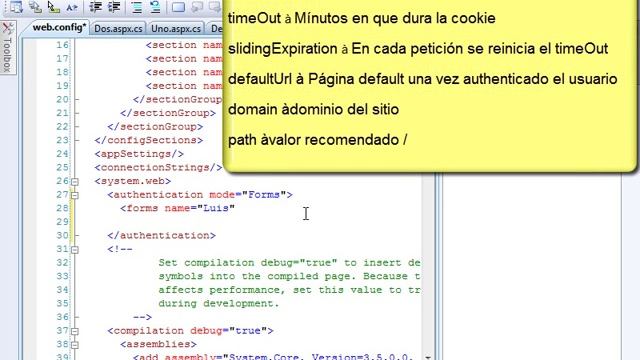Viewport: 640px width, 360px height.
Task: Collapse the compilation element at line 37
Action: pos(75,331)
